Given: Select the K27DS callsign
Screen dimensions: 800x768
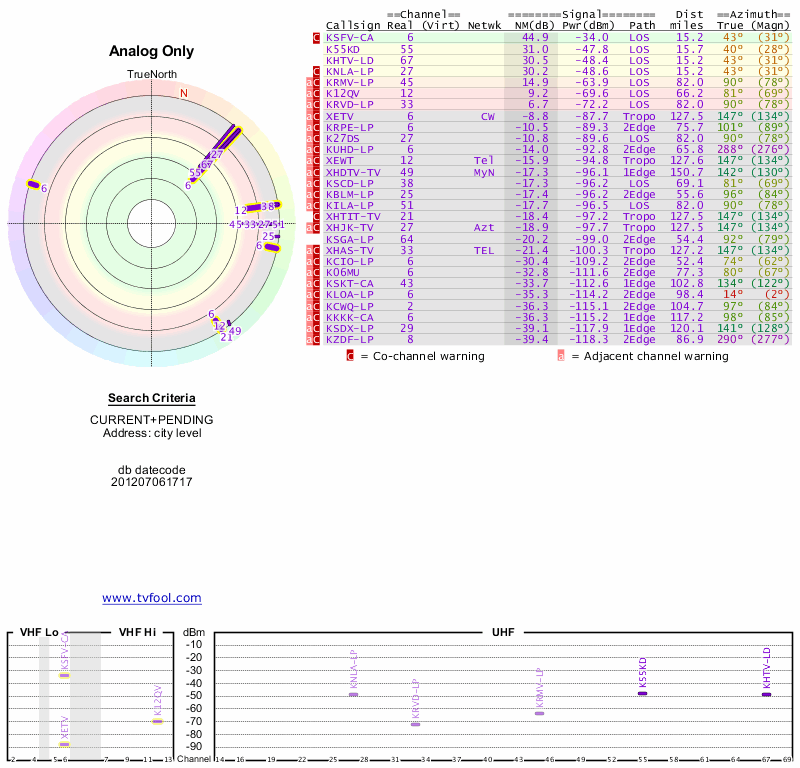Looking at the screenshot, I should pyautogui.click(x=343, y=138).
